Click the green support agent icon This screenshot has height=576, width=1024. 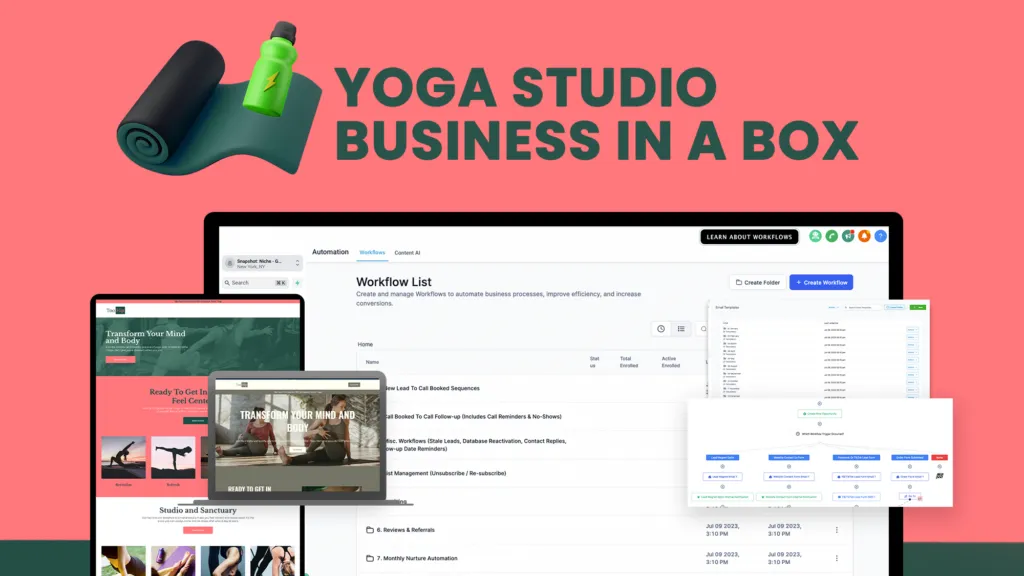[x=815, y=236]
